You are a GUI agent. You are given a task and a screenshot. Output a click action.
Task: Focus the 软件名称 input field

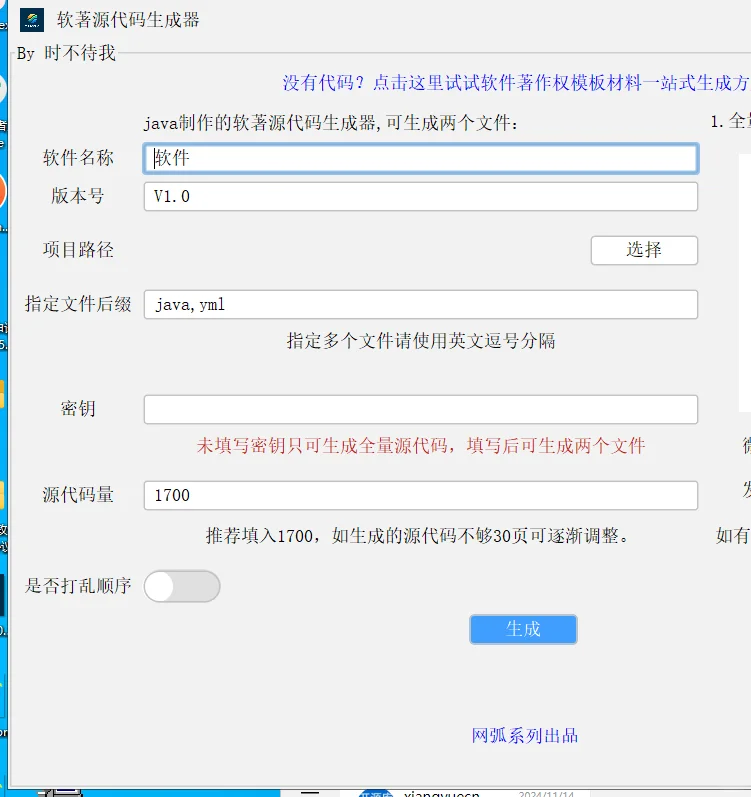click(x=421, y=159)
